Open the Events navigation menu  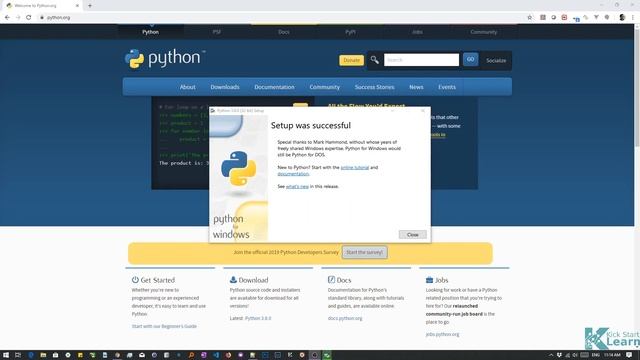(x=447, y=87)
